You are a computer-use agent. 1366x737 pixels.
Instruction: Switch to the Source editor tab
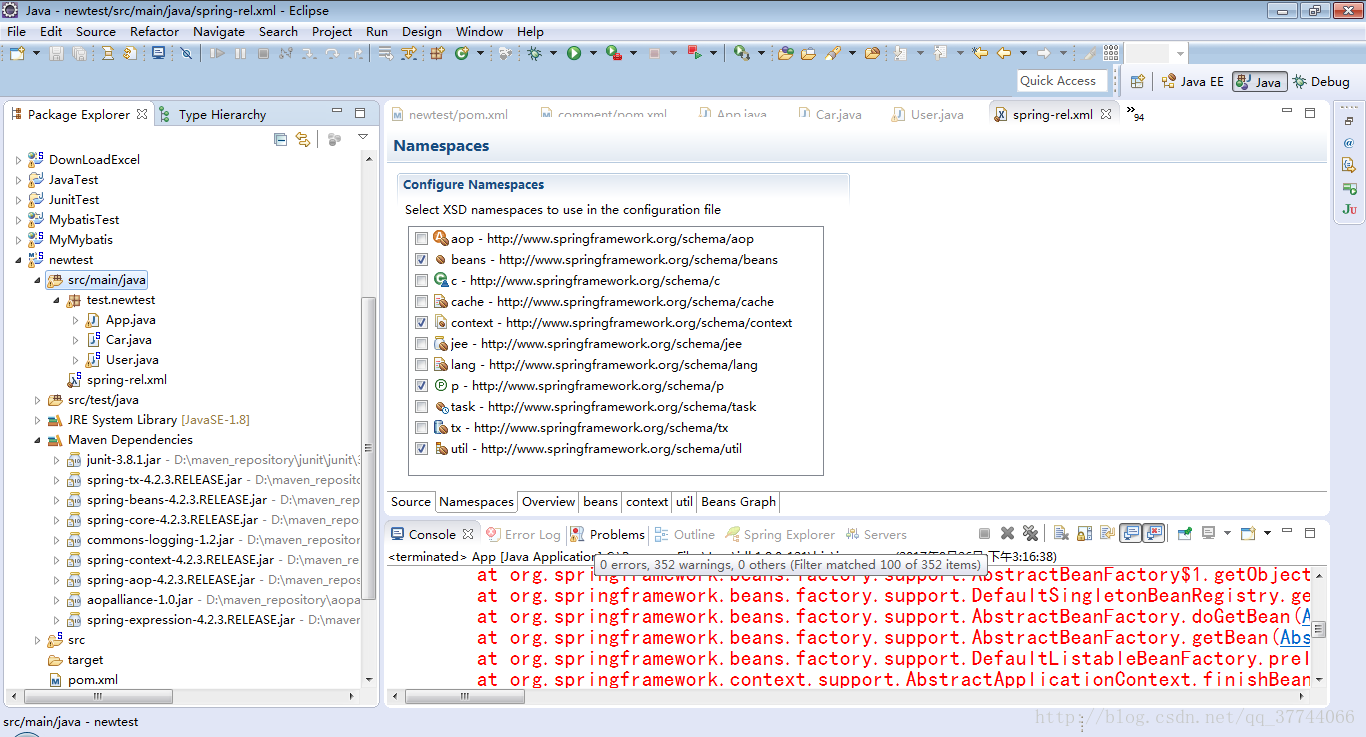point(411,502)
